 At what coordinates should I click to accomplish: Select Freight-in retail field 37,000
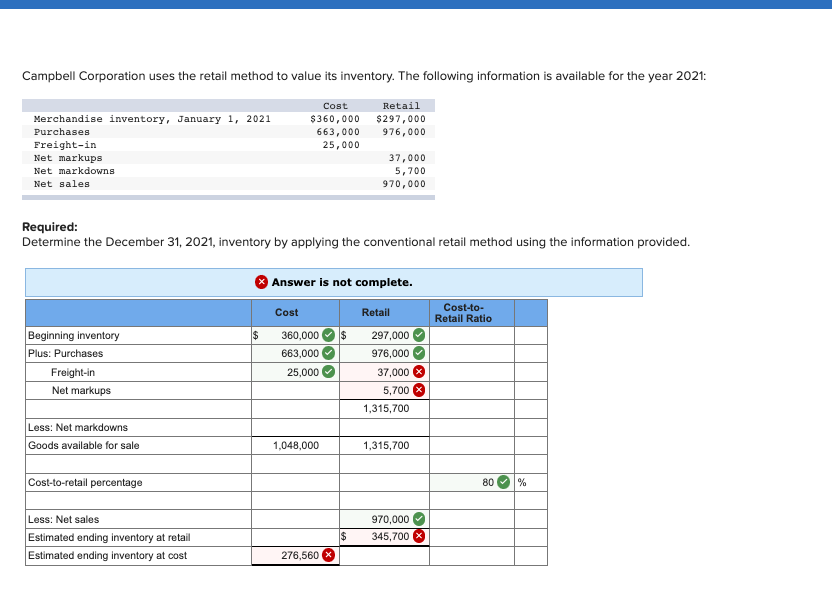(x=385, y=372)
